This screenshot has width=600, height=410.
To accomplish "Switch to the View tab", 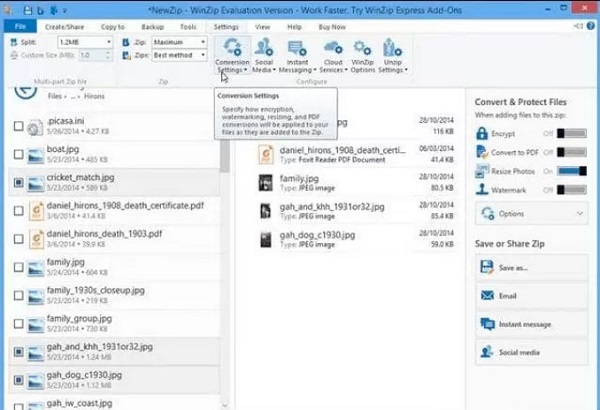I will click(262, 27).
